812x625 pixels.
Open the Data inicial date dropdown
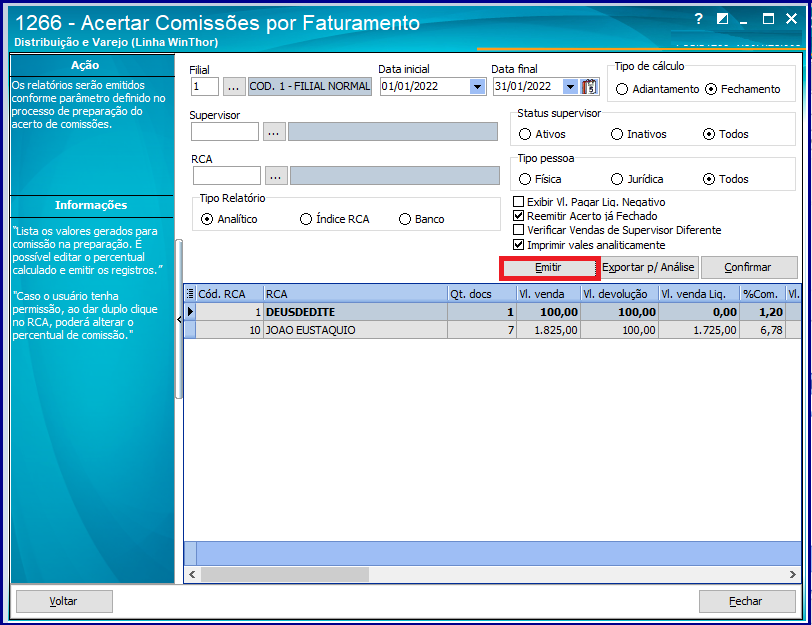point(477,86)
